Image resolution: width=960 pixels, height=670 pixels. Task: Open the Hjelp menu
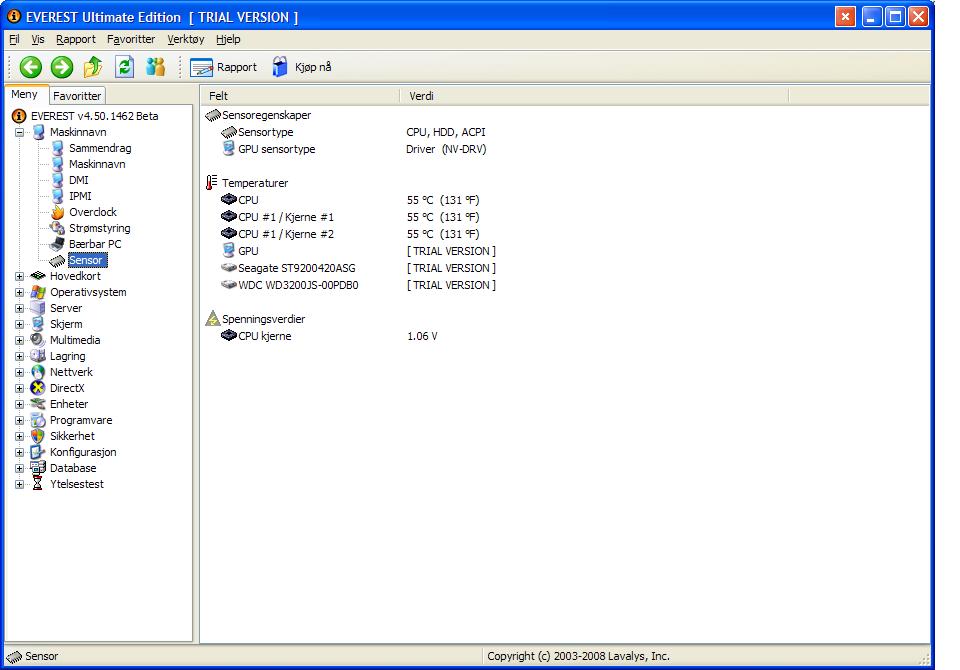228,39
